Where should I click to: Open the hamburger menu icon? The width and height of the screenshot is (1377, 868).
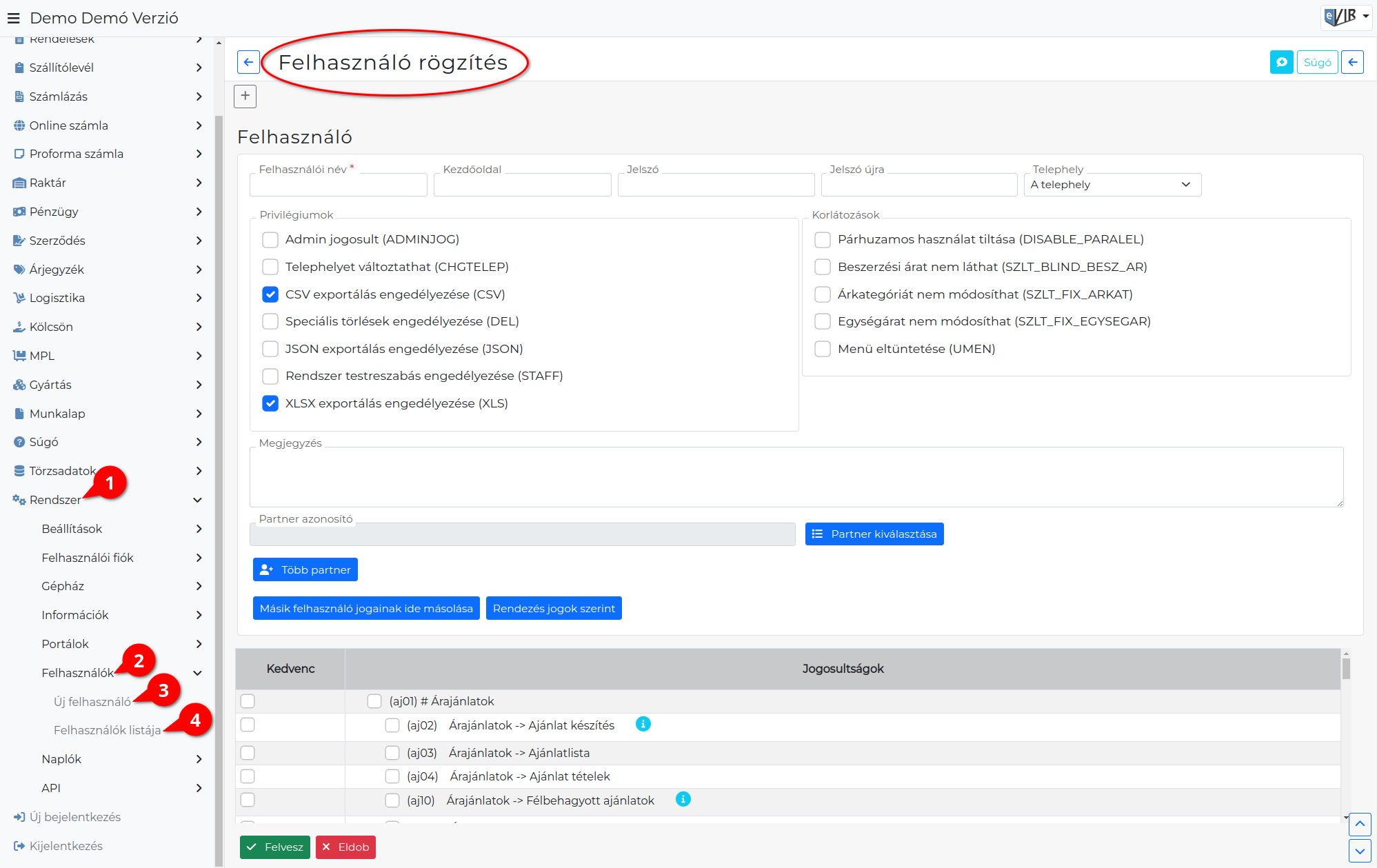pos(13,18)
